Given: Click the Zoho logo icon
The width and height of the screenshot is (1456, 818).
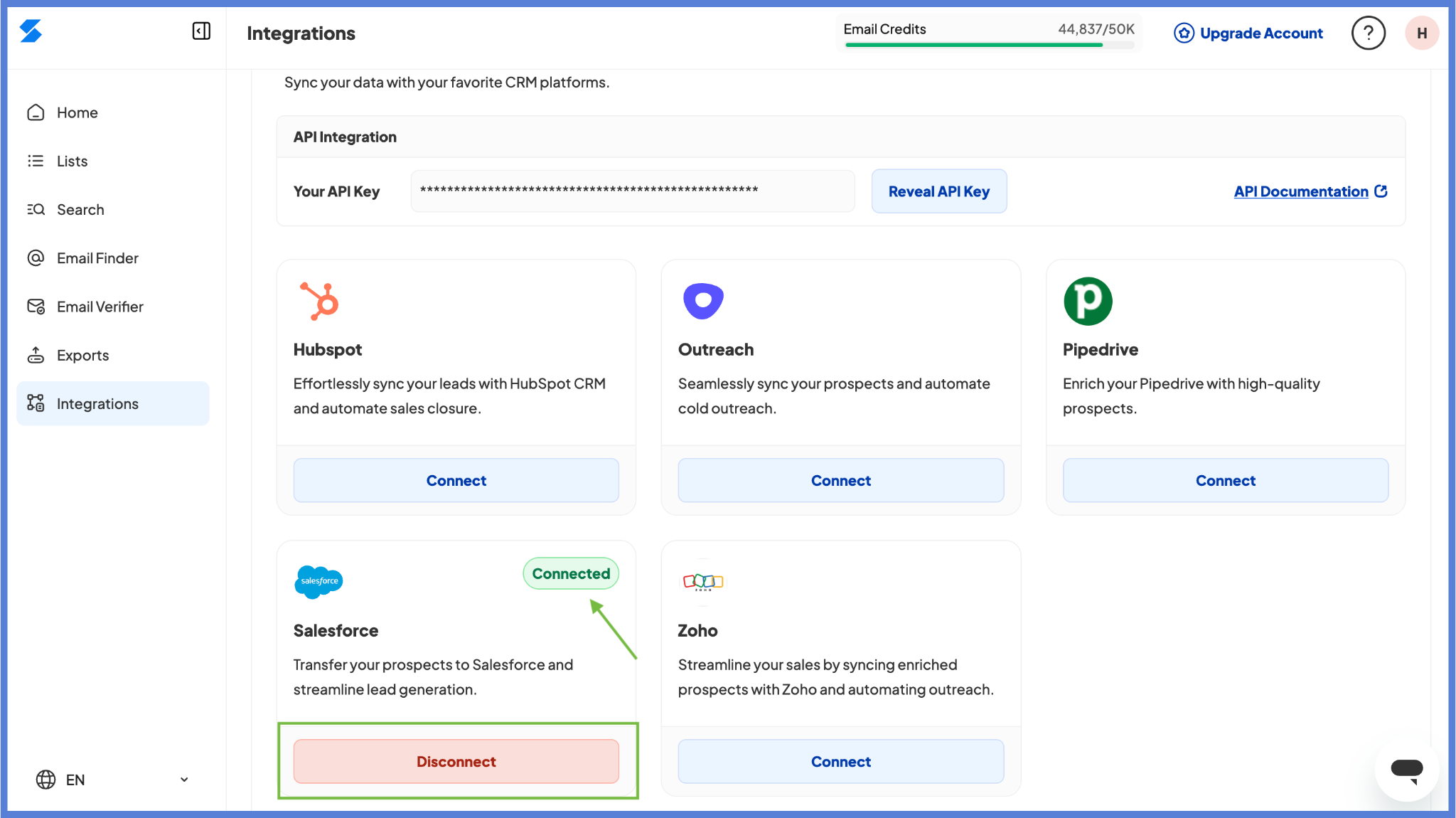Looking at the screenshot, I should click(703, 582).
